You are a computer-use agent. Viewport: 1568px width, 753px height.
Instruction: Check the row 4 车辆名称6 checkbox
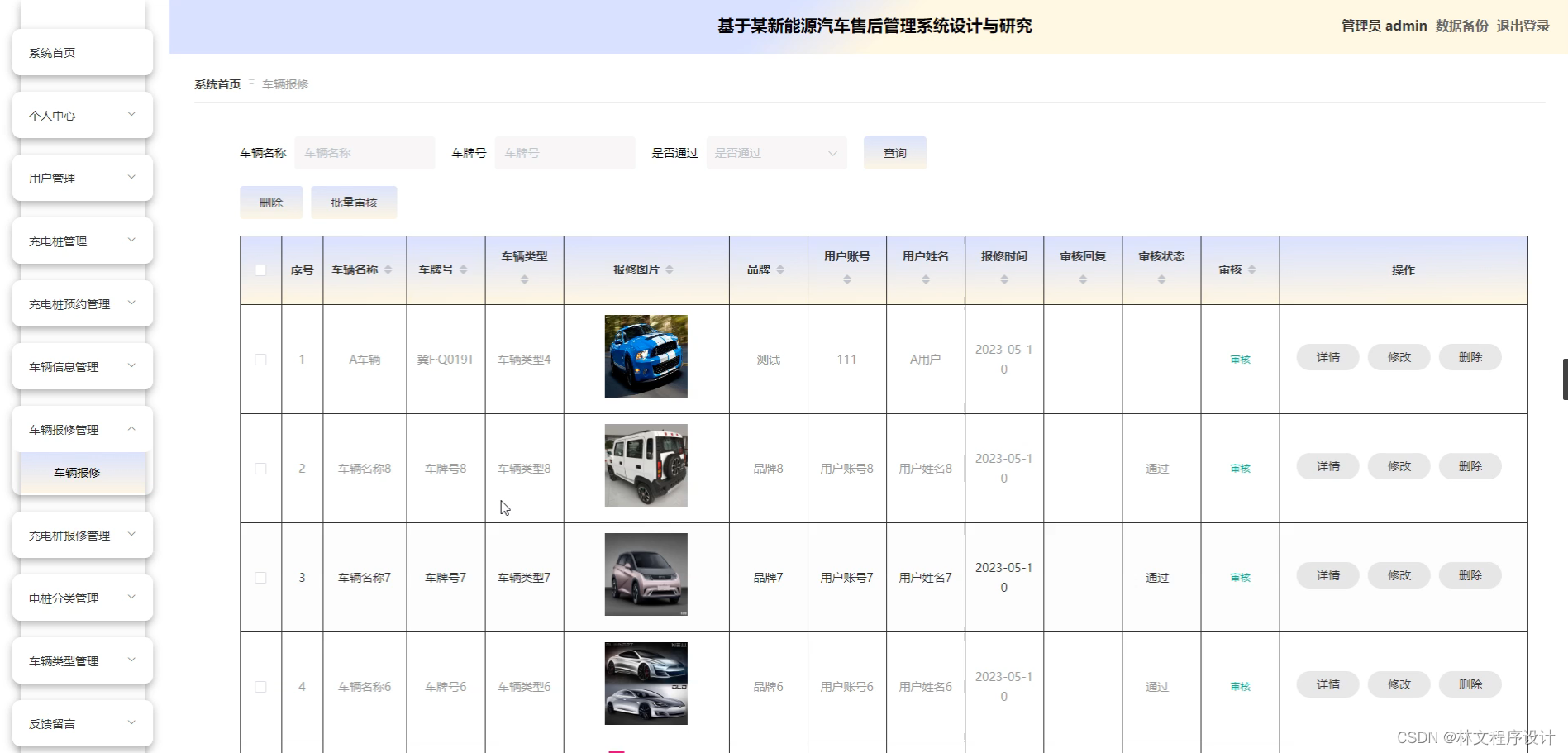(260, 687)
